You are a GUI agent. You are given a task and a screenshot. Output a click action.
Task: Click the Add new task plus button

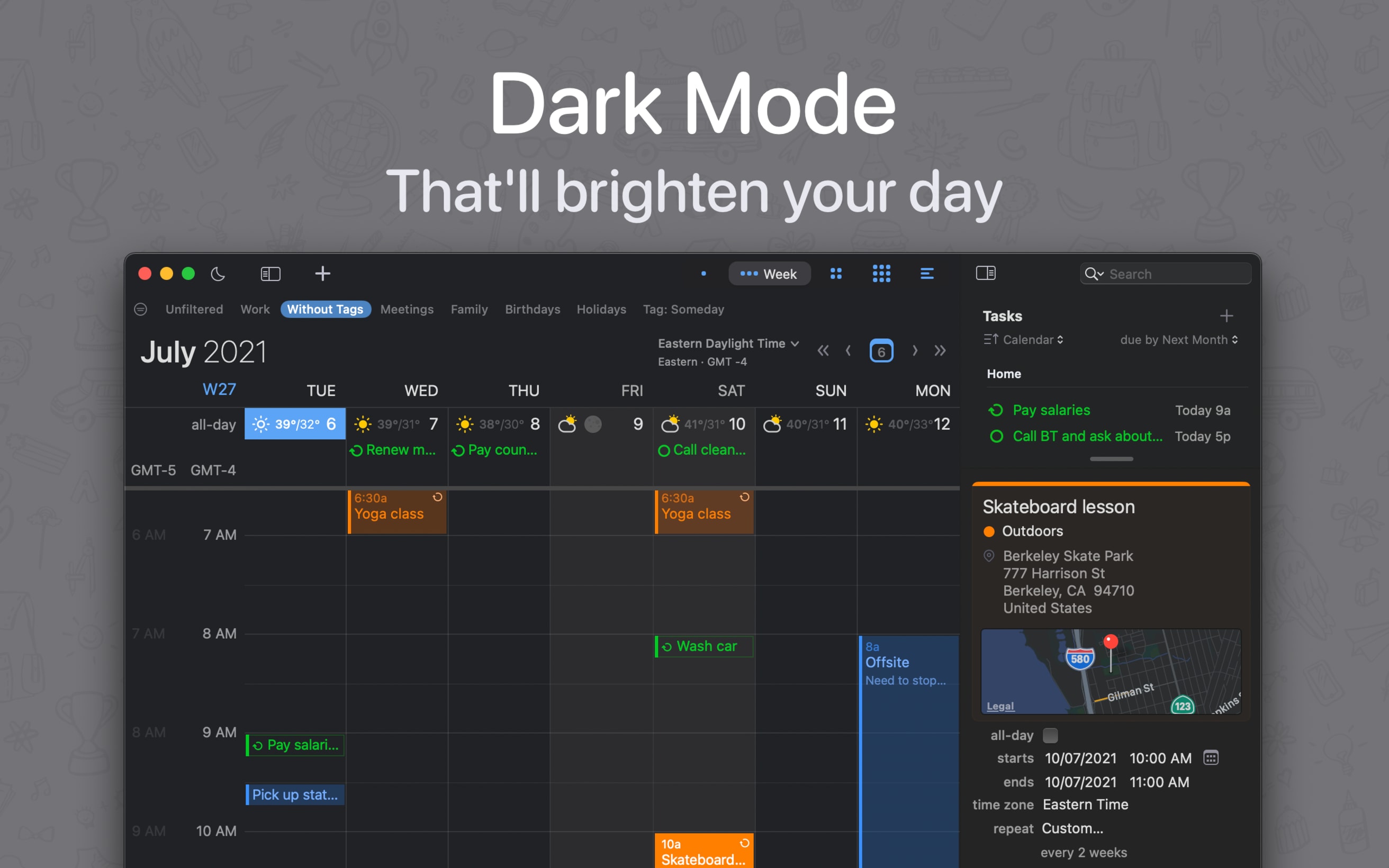pos(1227,316)
